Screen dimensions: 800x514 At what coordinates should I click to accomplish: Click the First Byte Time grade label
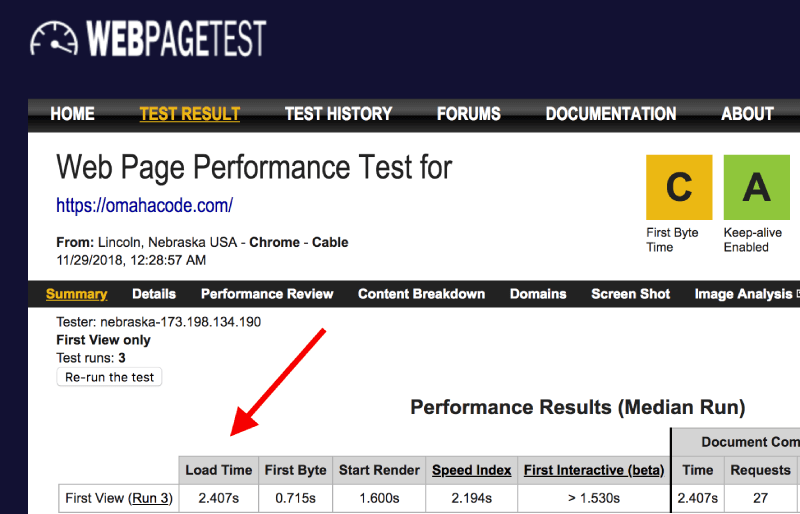[x=672, y=240]
